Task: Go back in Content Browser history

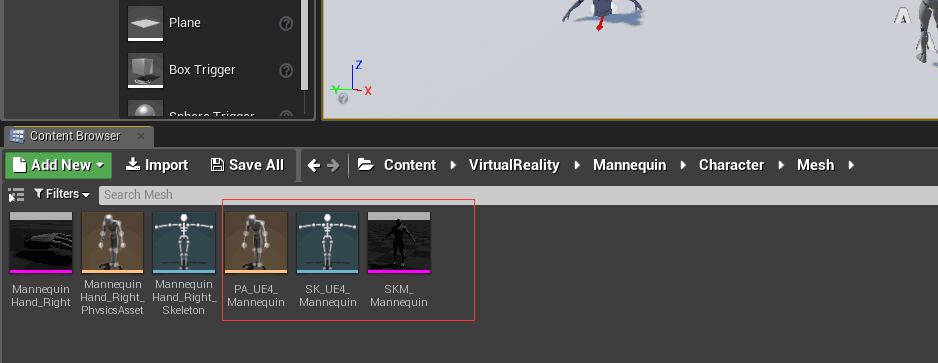Action: tap(313, 165)
